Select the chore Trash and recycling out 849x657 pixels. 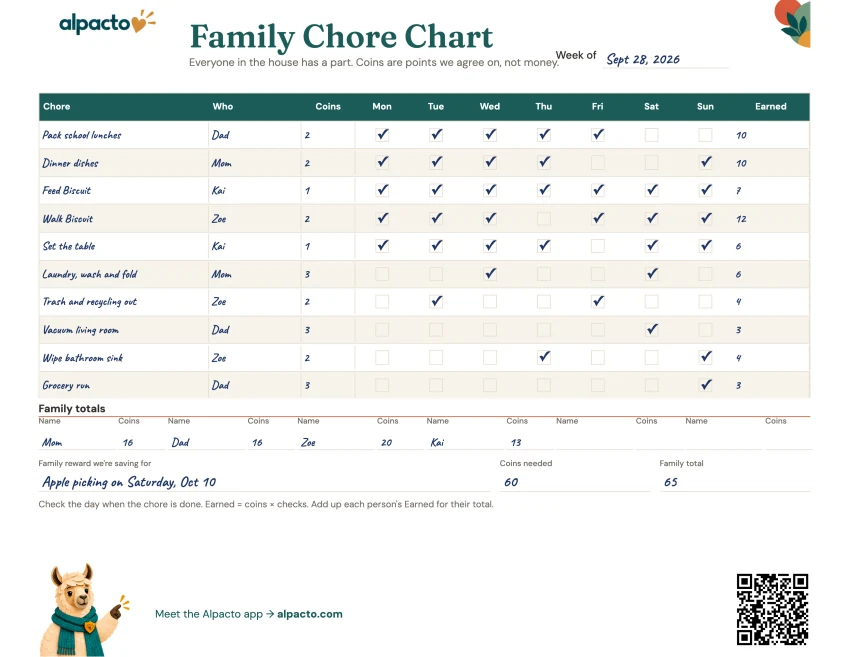[x=90, y=302]
